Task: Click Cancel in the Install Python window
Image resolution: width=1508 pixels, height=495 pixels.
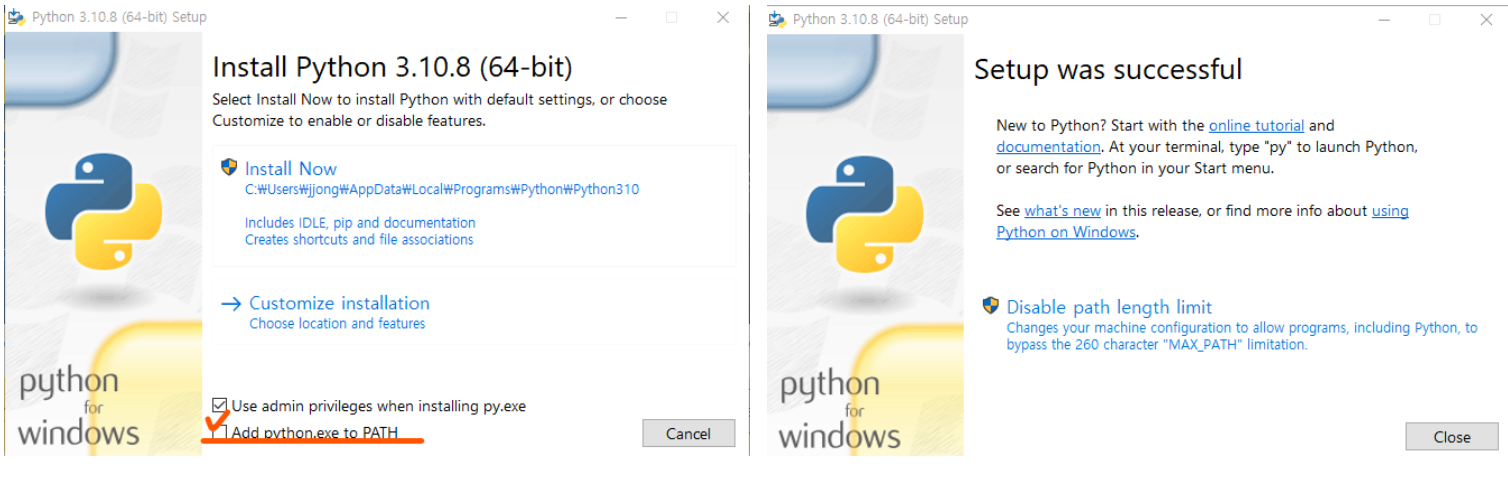Action: click(688, 433)
